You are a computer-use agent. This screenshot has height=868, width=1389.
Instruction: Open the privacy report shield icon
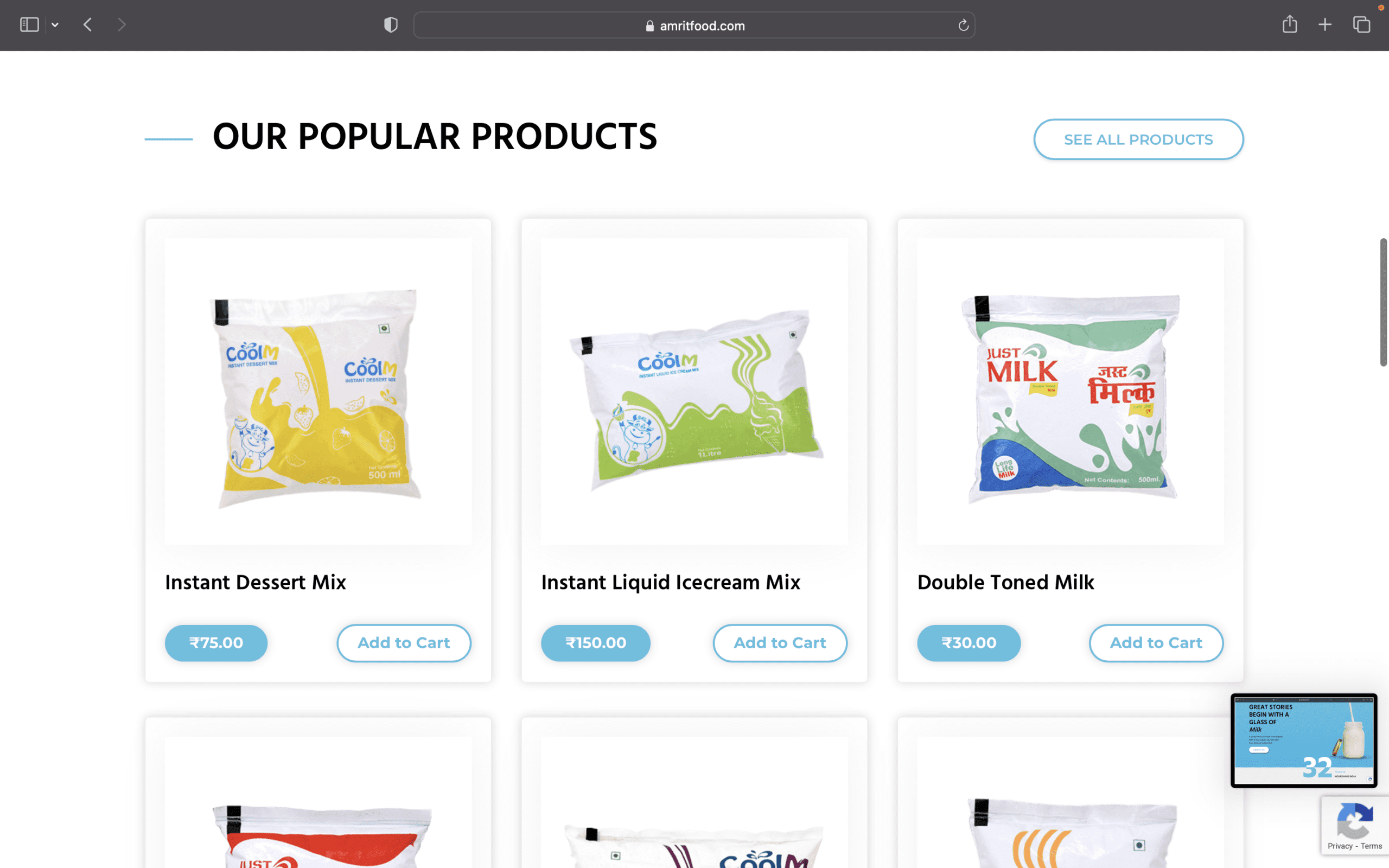point(391,25)
